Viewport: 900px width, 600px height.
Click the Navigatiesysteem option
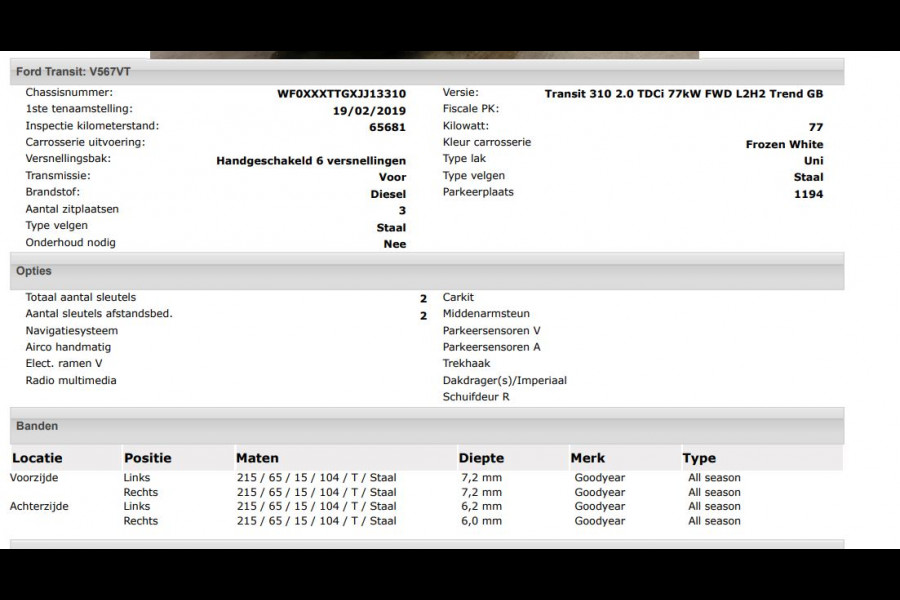pos(71,331)
